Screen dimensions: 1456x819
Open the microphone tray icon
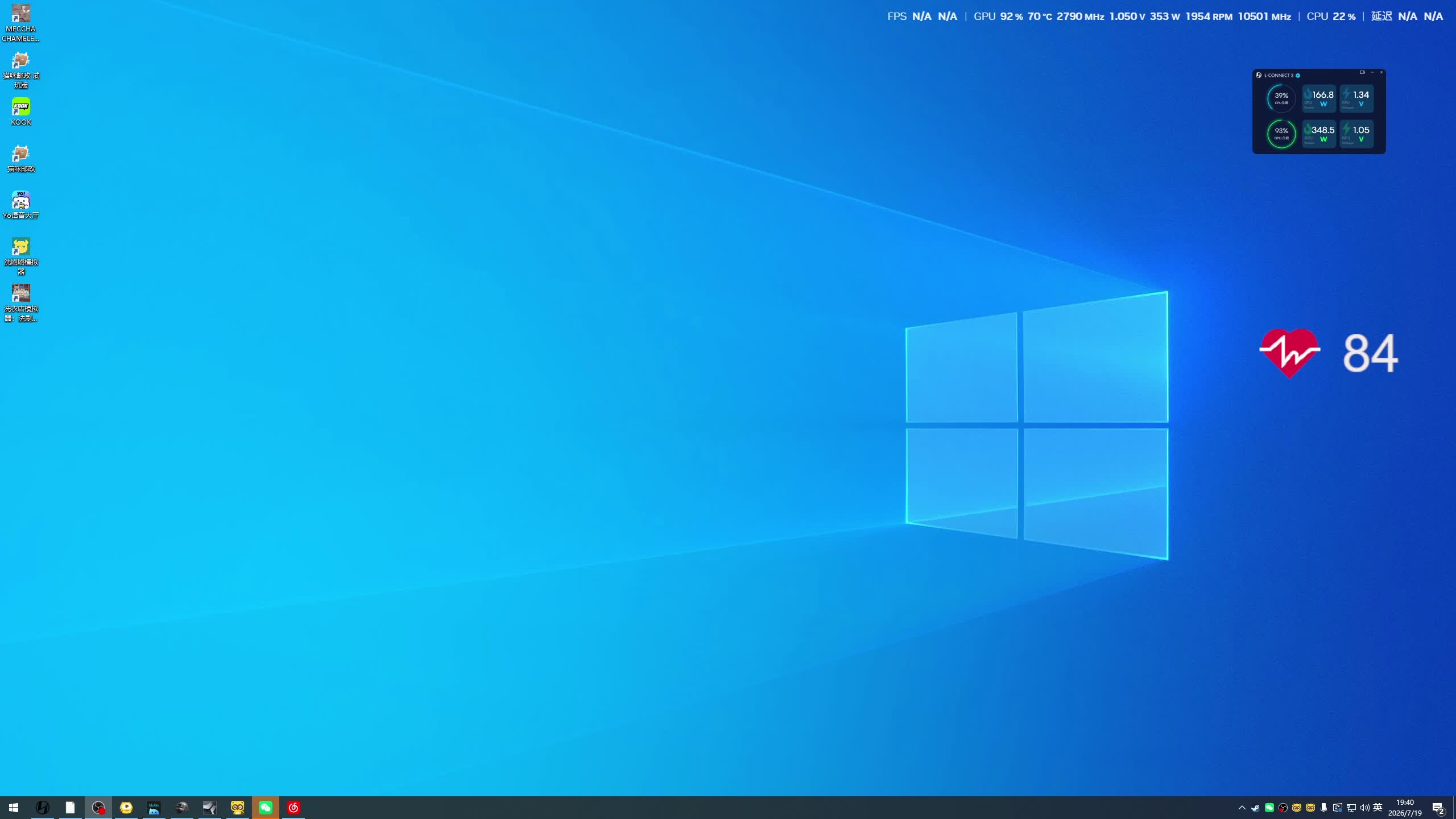click(x=1324, y=808)
